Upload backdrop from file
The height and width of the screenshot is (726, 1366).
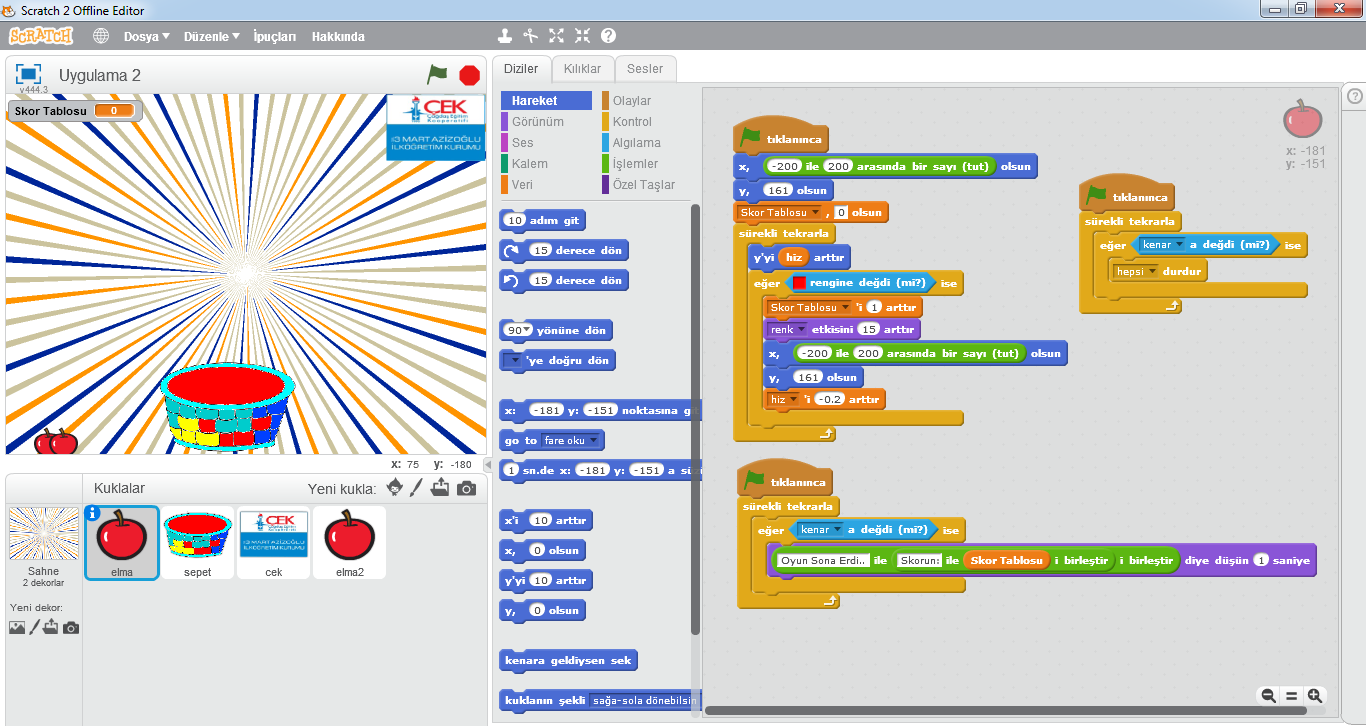(x=51, y=627)
